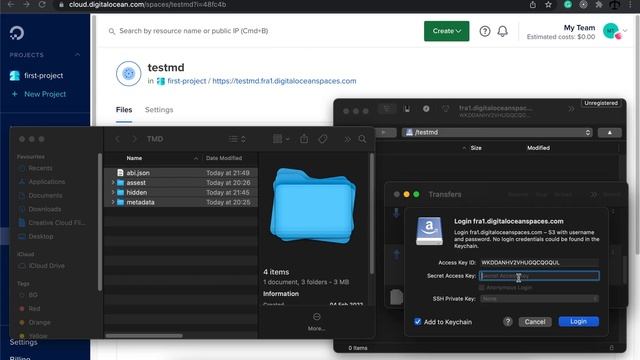Viewport: 640px width, 360px height.
Task: Click the More action icon in Finder preview
Action: click(316, 317)
